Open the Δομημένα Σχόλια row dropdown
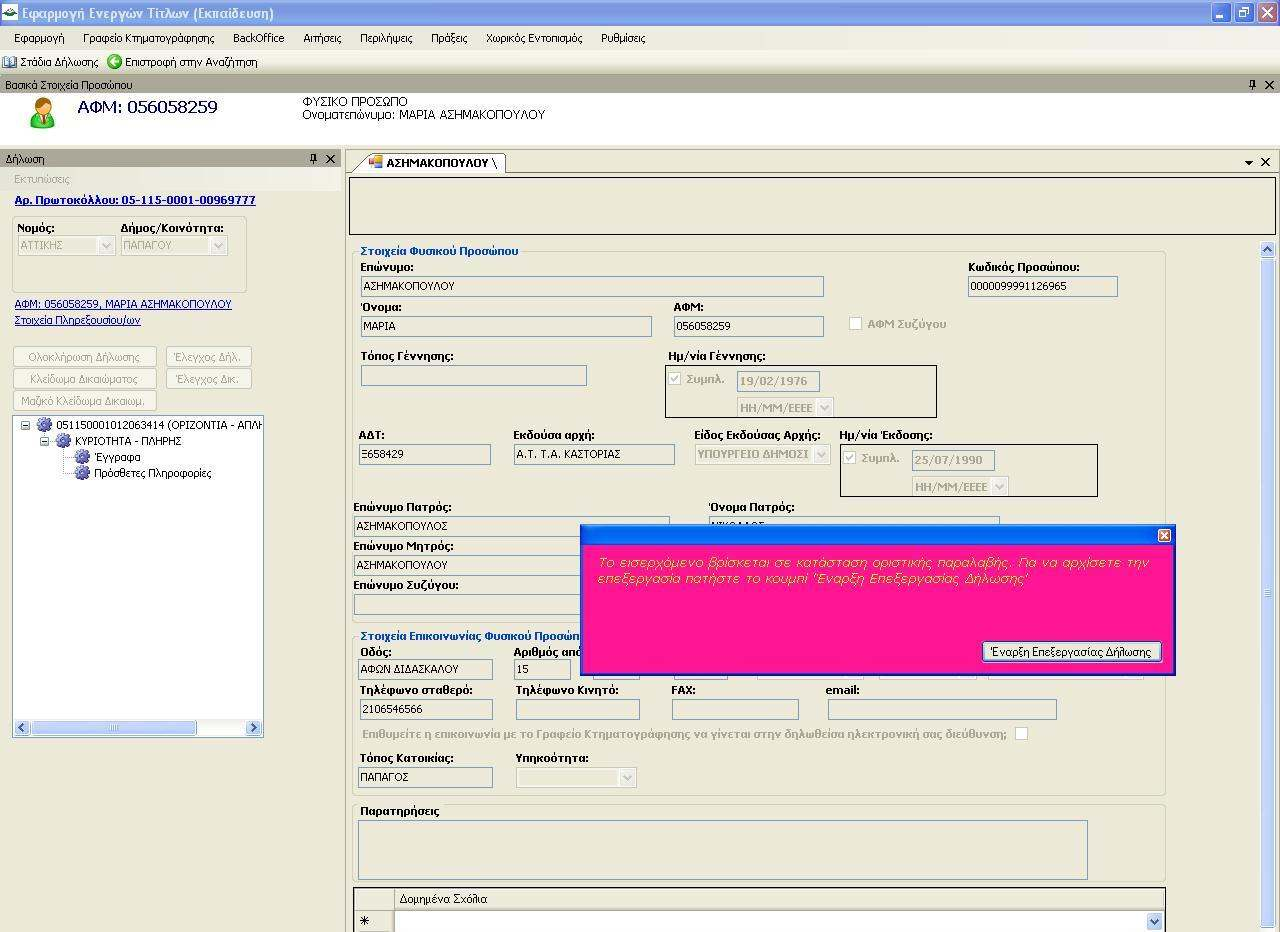 (x=1155, y=921)
